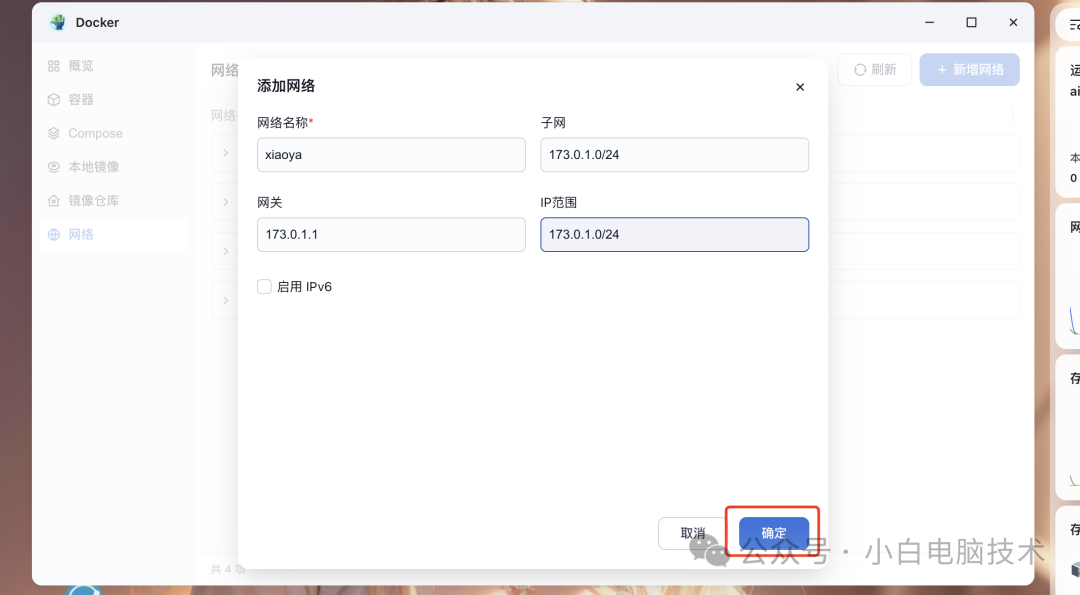Screen dimensions: 1080x595
Task: Click the IP范围 label
Action: (559, 202)
